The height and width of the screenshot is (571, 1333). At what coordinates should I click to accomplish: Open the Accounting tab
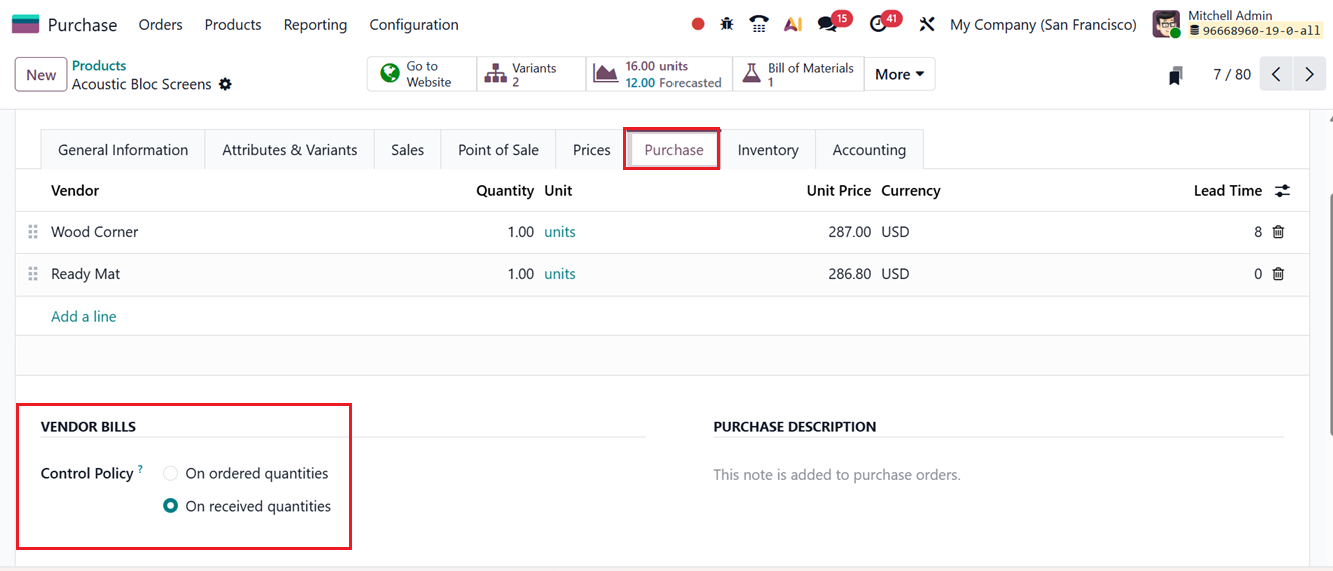869,150
